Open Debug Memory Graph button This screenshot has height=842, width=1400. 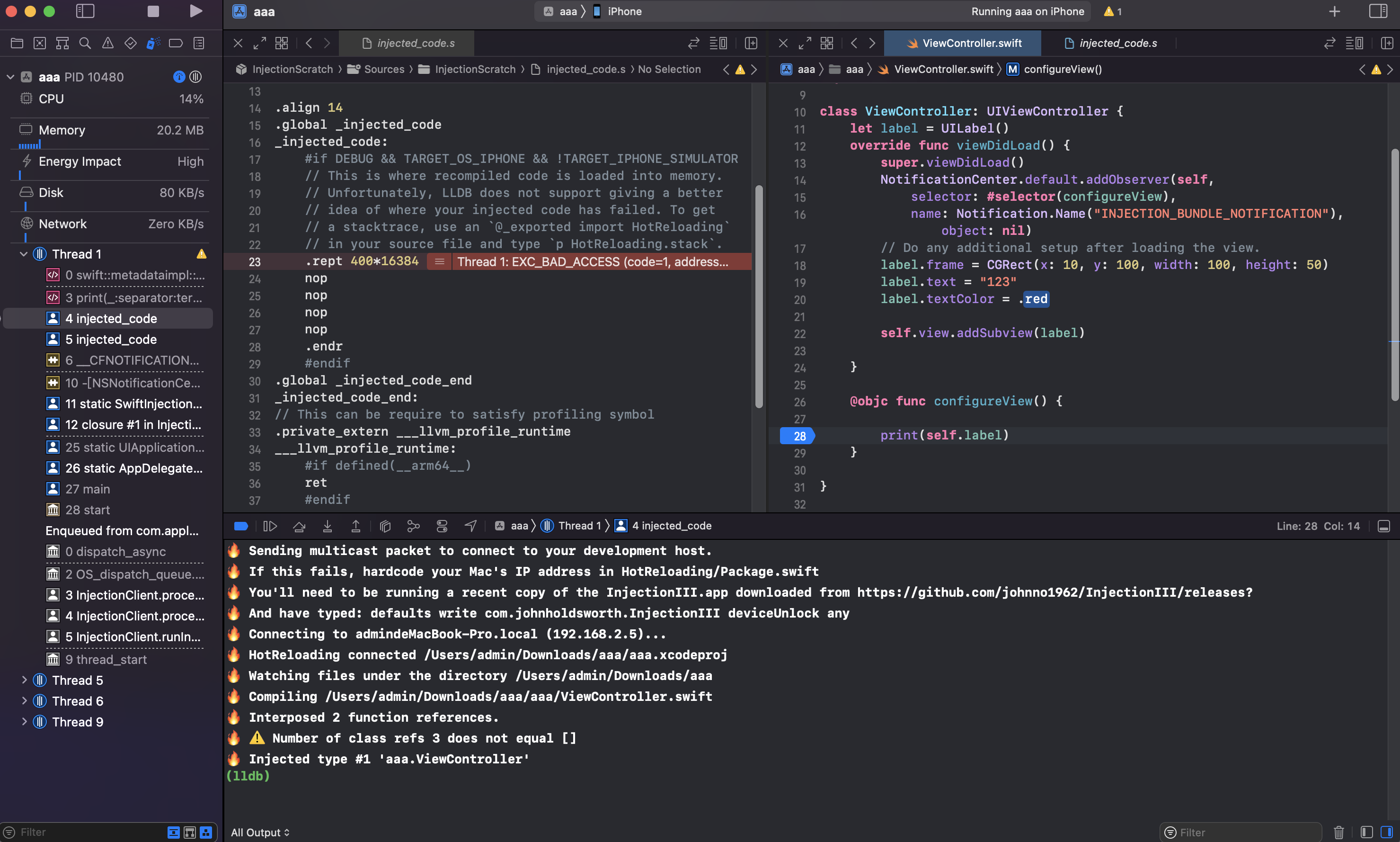click(413, 526)
